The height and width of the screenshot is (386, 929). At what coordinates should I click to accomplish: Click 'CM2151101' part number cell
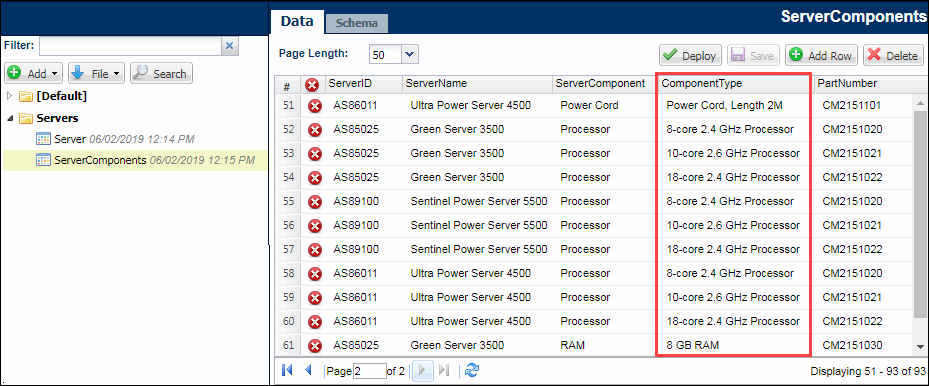coord(853,106)
